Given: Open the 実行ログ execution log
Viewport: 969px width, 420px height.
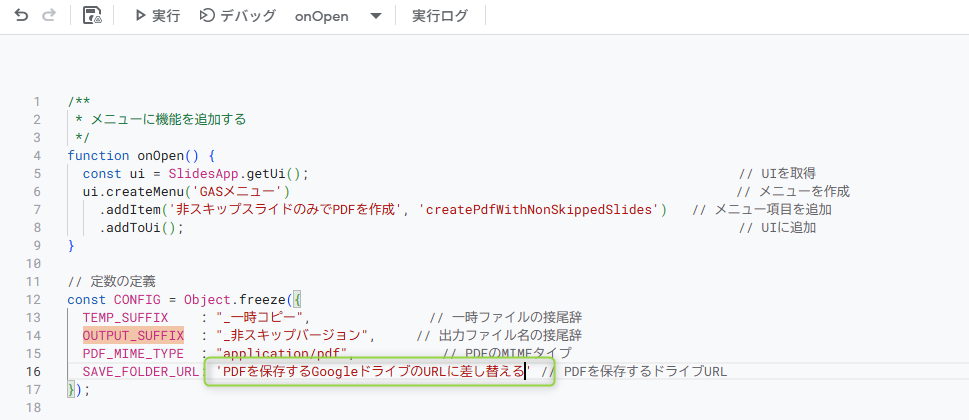Looking at the screenshot, I should click(440, 16).
